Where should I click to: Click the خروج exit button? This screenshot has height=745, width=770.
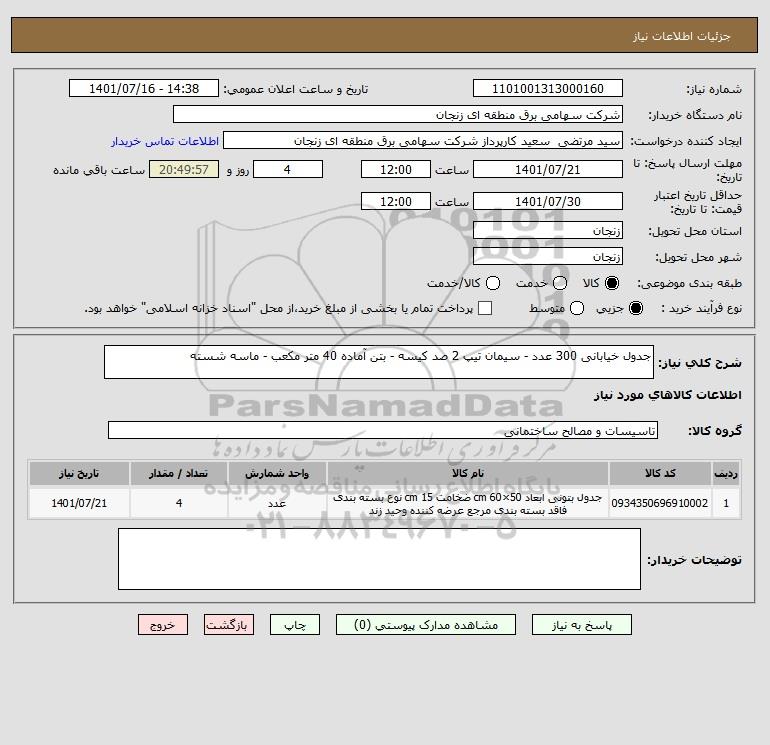(163, 625)
